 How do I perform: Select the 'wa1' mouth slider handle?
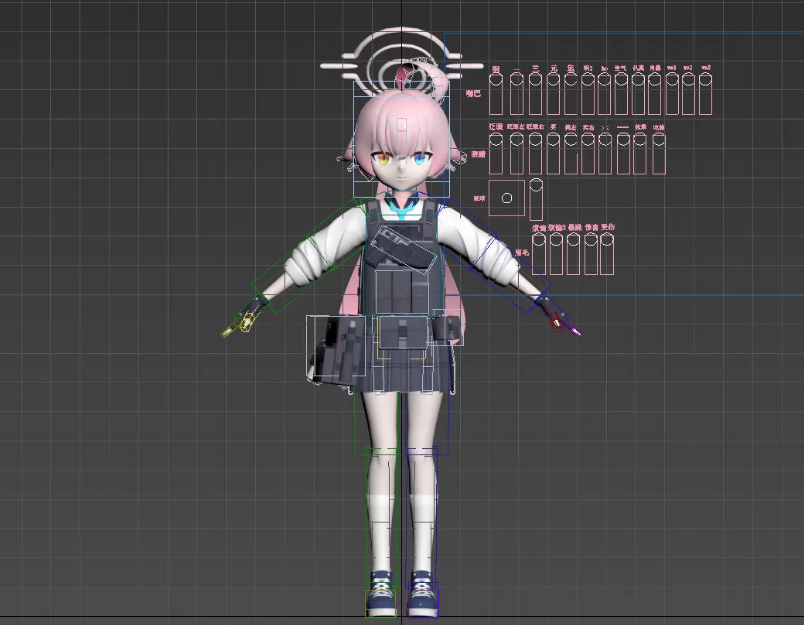(x=672, y=79)
